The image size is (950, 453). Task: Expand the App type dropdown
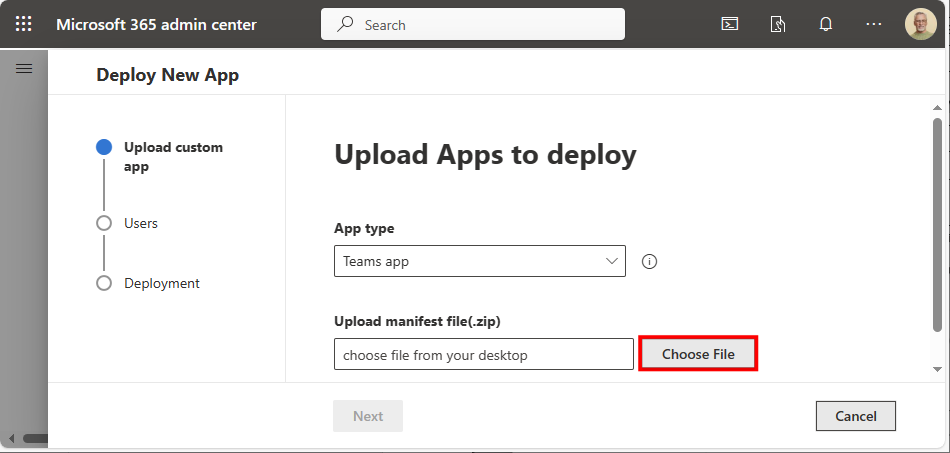coord(479,261)
